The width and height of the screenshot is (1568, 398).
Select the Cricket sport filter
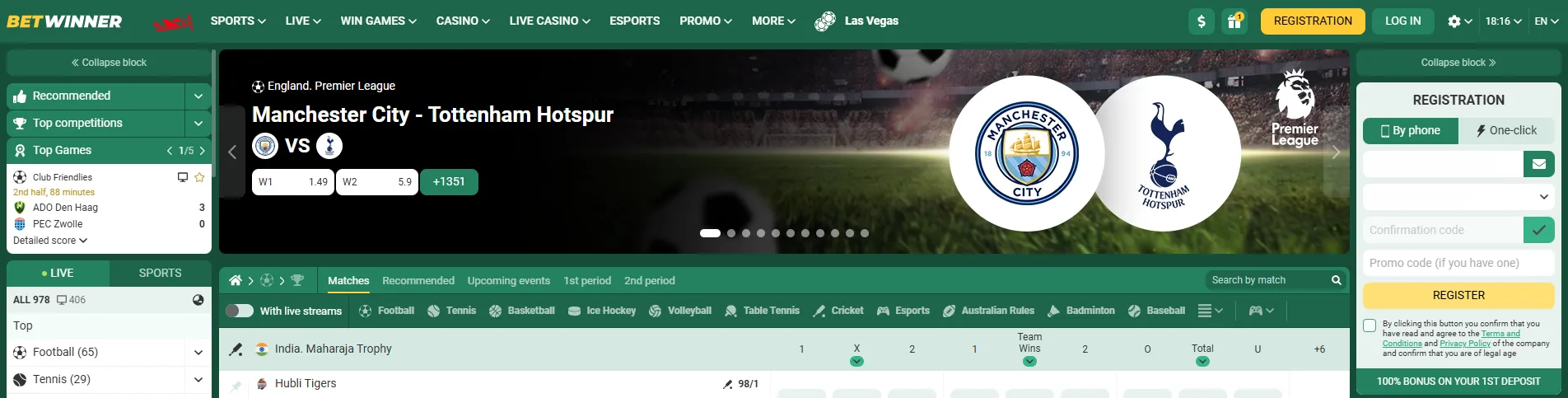click(838, 311)
